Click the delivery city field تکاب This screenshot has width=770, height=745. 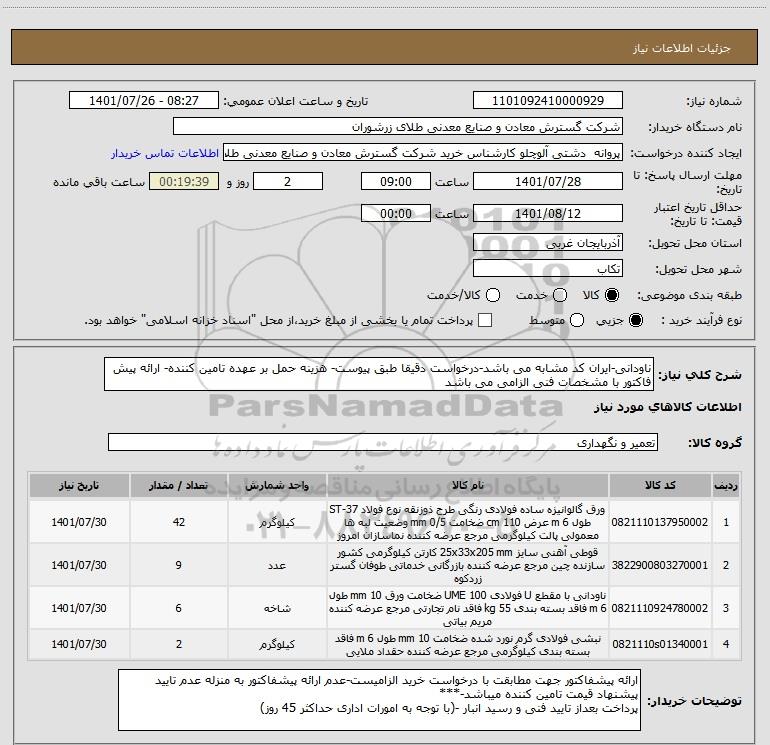click(x=548, y=269)
